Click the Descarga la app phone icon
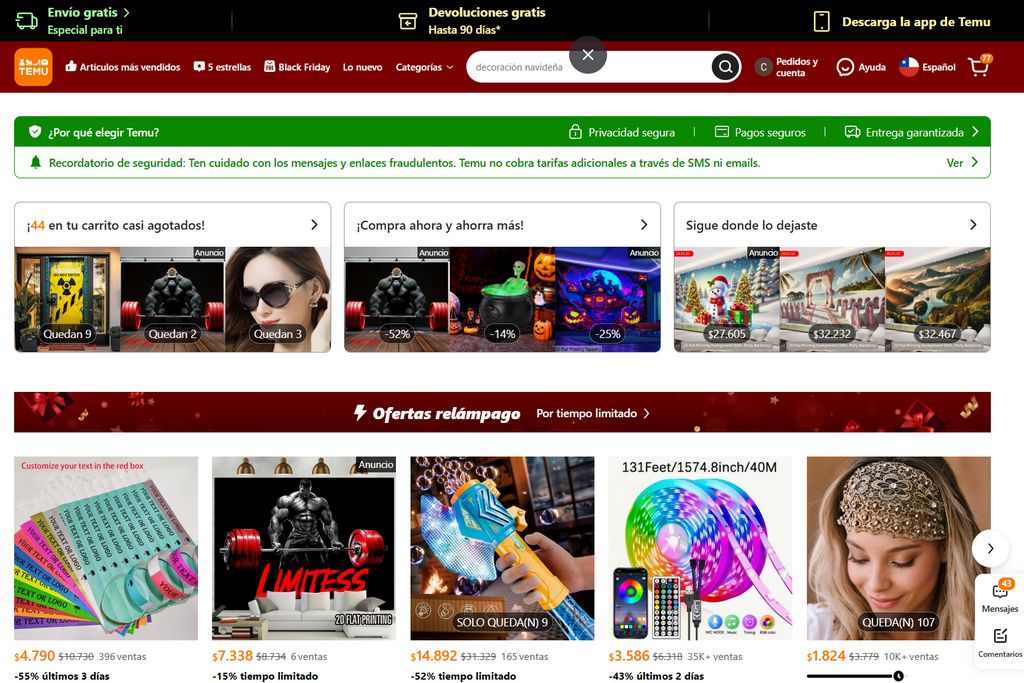Image resolution: width=1024 pixels, height=683 pixels. (x=822, y=21)
